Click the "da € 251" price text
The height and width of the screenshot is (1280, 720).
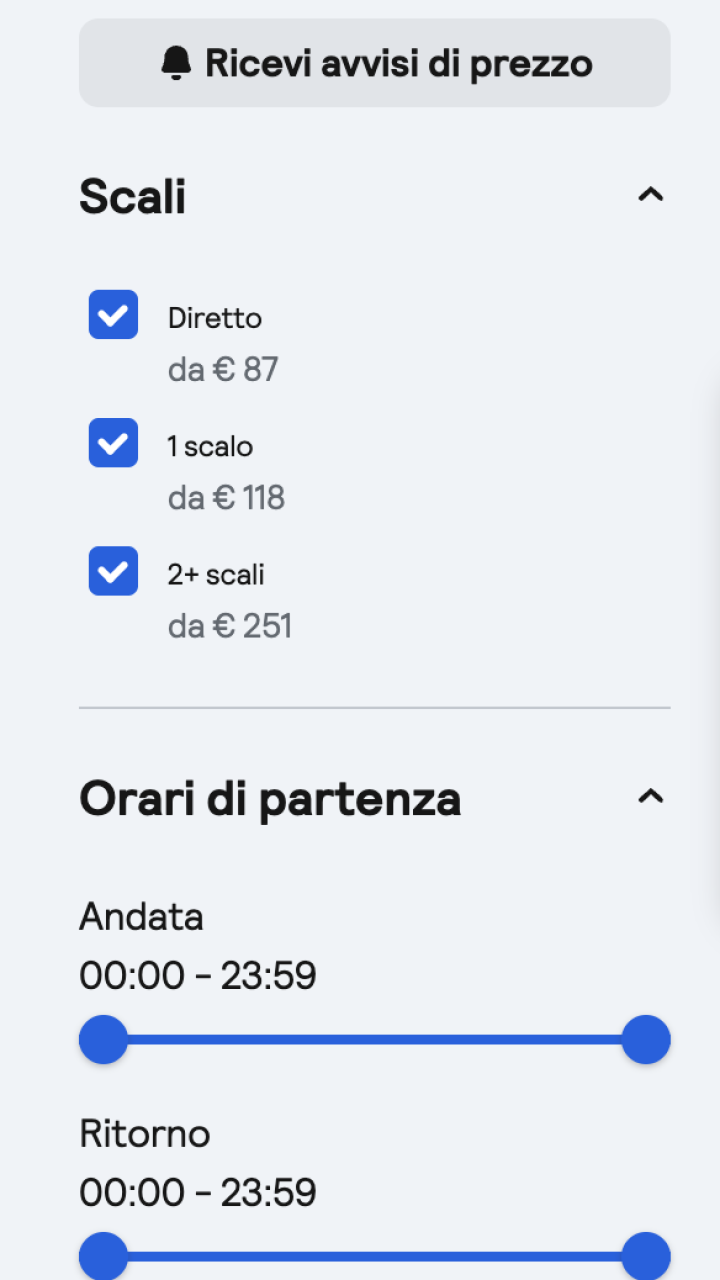pos(230,626)
